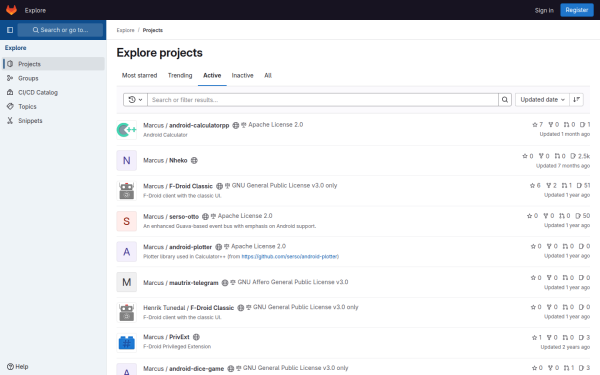Select the Active tab
Image resolution: width=600 pixels, height=375 pixels.
pyautogui.click(x=212, y=75)
